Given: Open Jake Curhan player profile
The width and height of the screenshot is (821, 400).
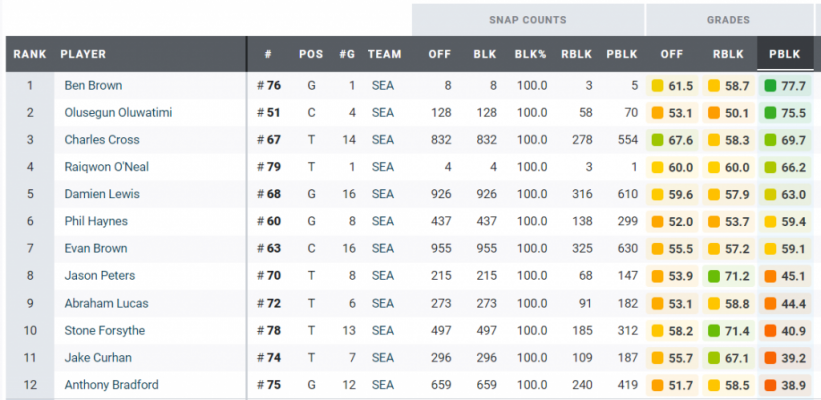Looking at the screenshot, I should (98, 358).
